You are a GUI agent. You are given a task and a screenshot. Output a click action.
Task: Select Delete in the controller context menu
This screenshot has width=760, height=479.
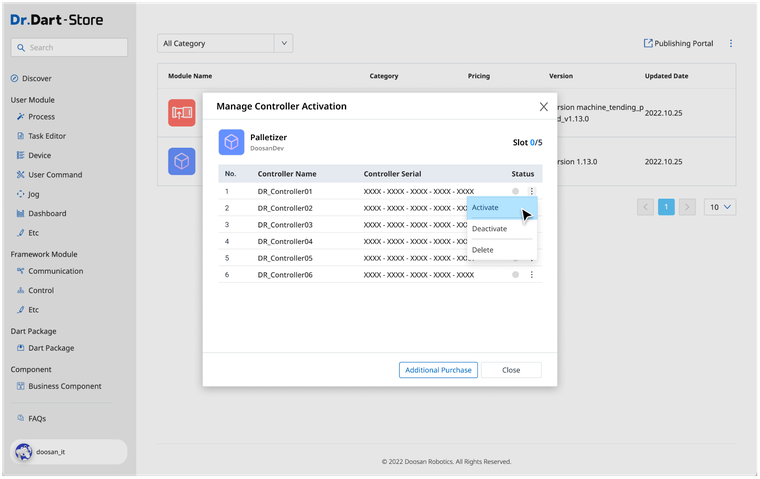(x=482, y=250)
